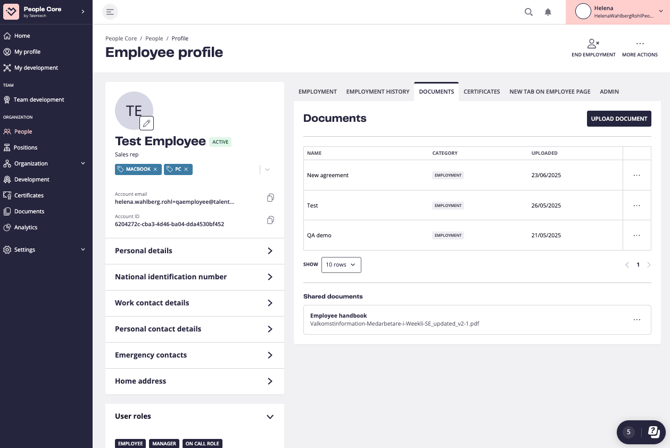The image size is (670, 448).
Task: Remove the PC tag
Action: pos(186,169)
